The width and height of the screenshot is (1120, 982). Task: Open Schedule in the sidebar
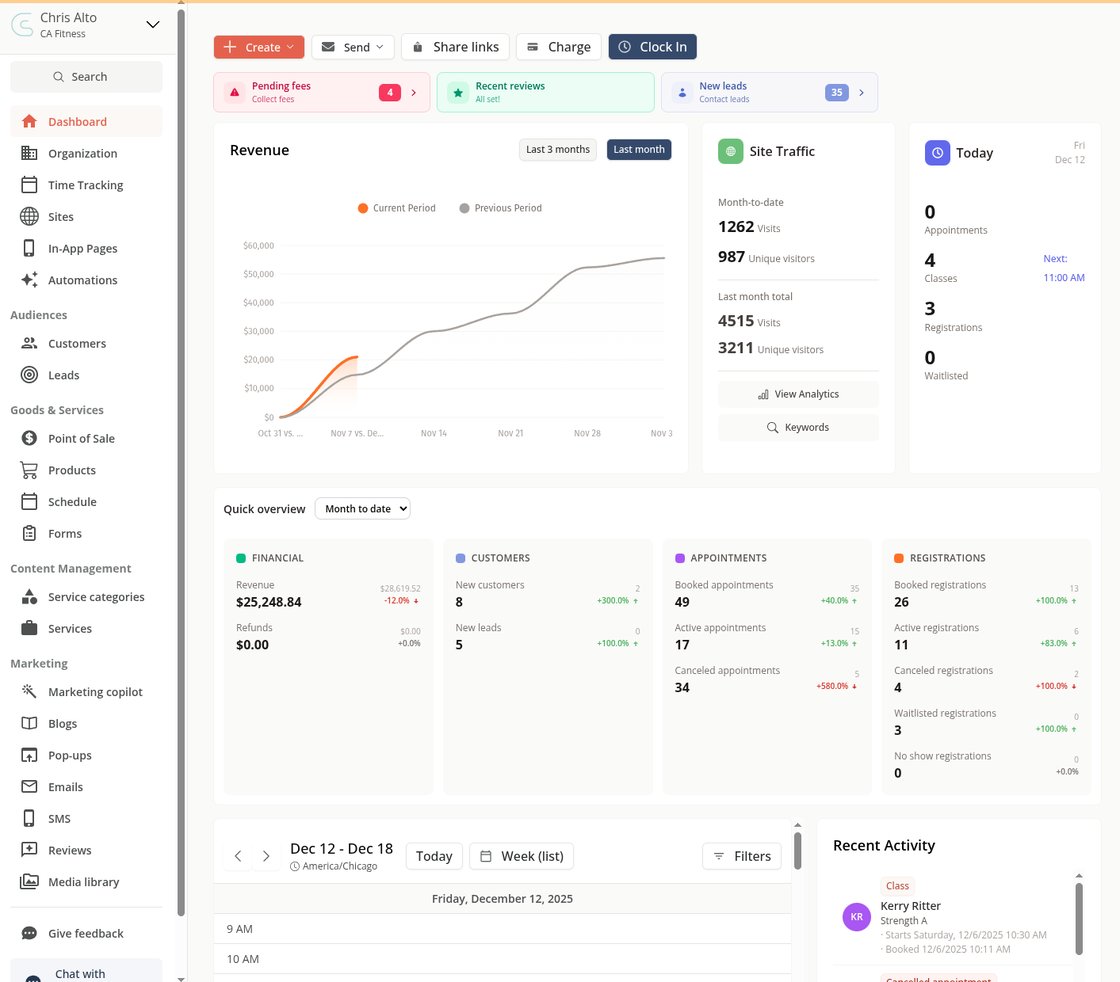coord(86,501)
